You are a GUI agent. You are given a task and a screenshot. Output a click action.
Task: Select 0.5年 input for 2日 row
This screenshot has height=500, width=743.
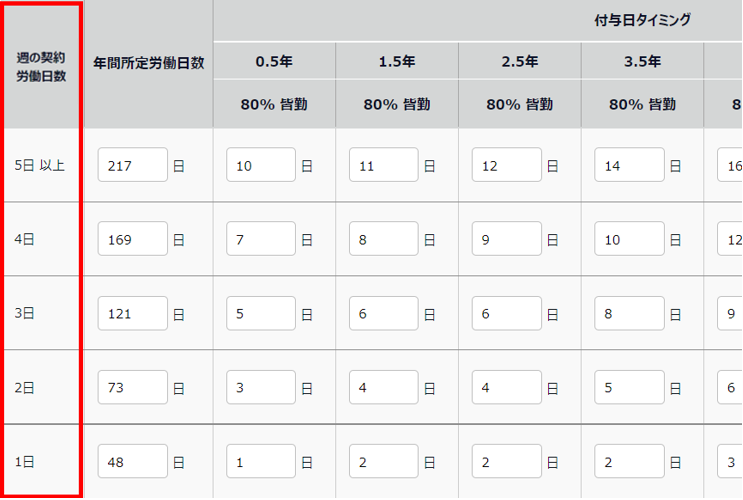[261, 387]
